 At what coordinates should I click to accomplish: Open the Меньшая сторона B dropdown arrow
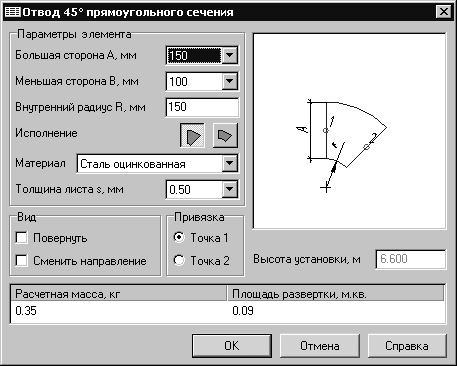coord(229,81)
